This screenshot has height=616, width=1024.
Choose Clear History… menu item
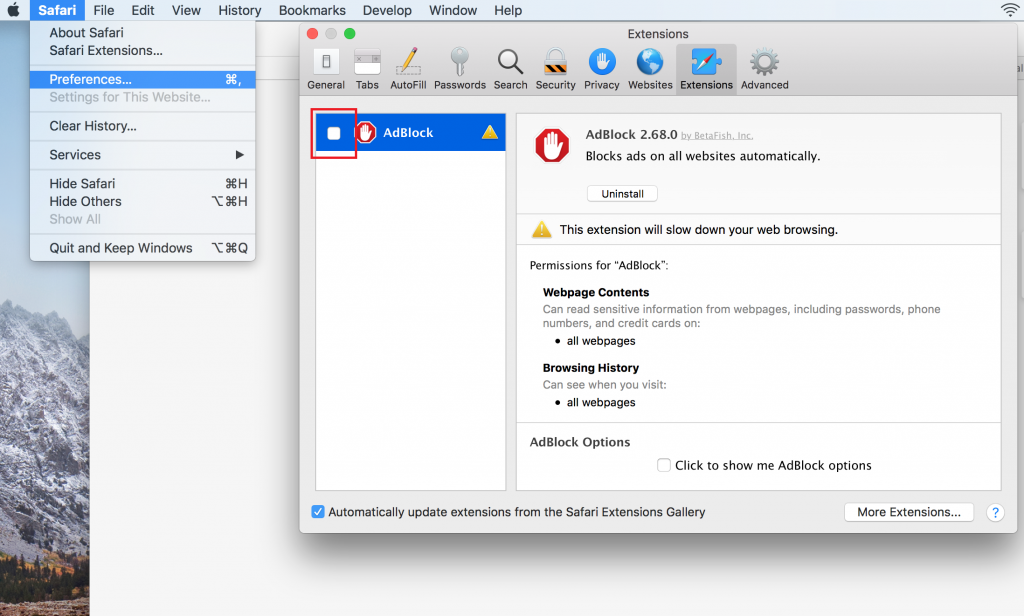(x=142, y=126)
